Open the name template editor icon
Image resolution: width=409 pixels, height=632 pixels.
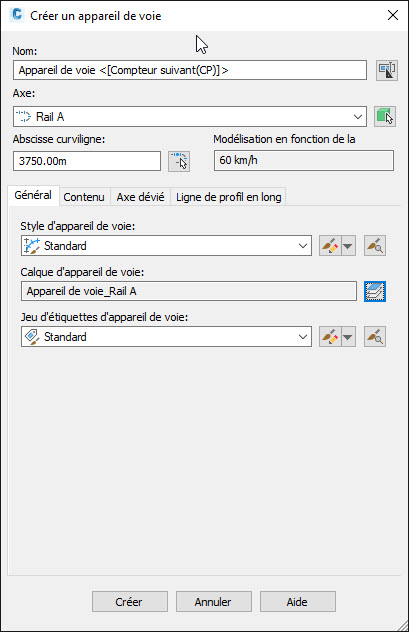[x=387, y=70]
